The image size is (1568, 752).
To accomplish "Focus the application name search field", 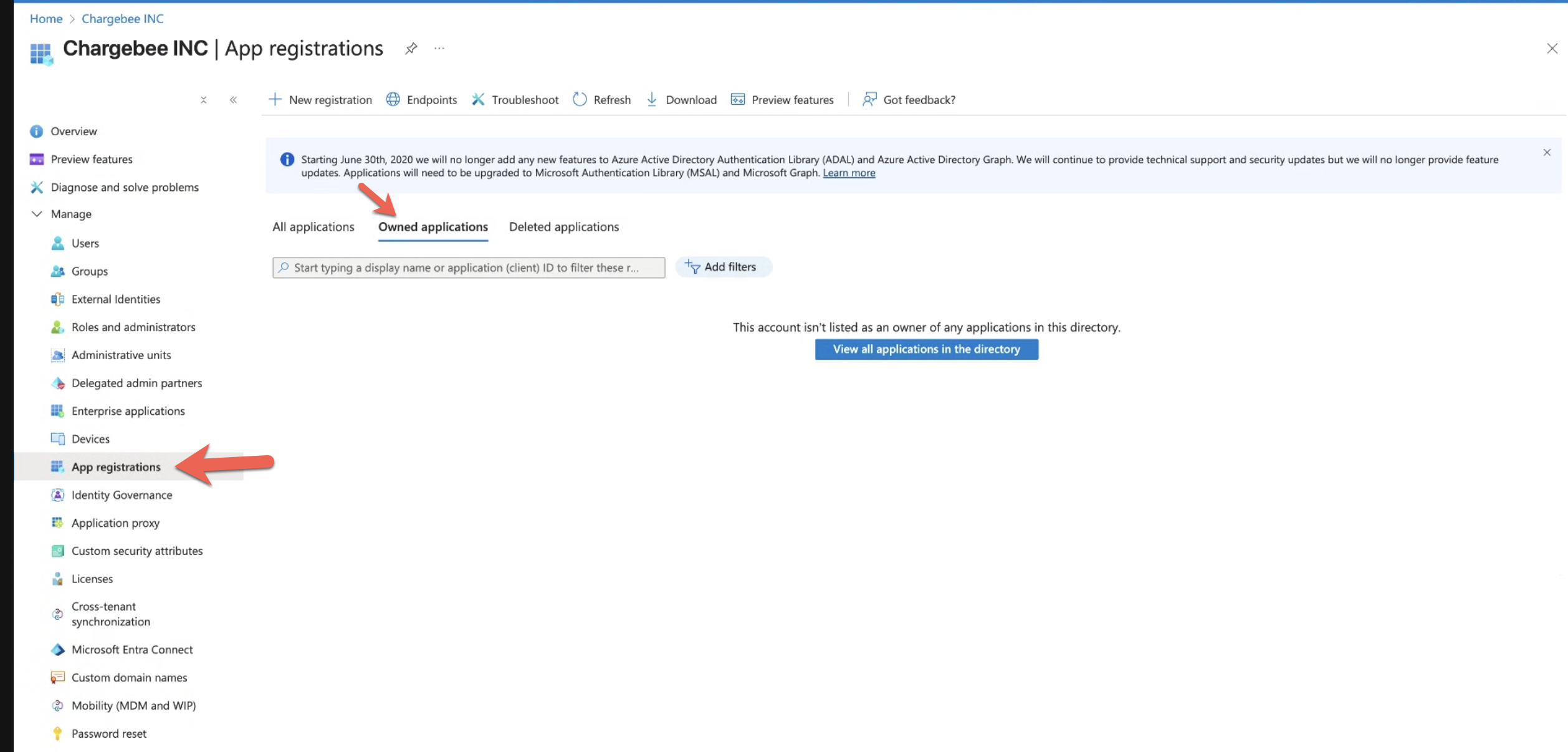I will [x=469, y=268].
